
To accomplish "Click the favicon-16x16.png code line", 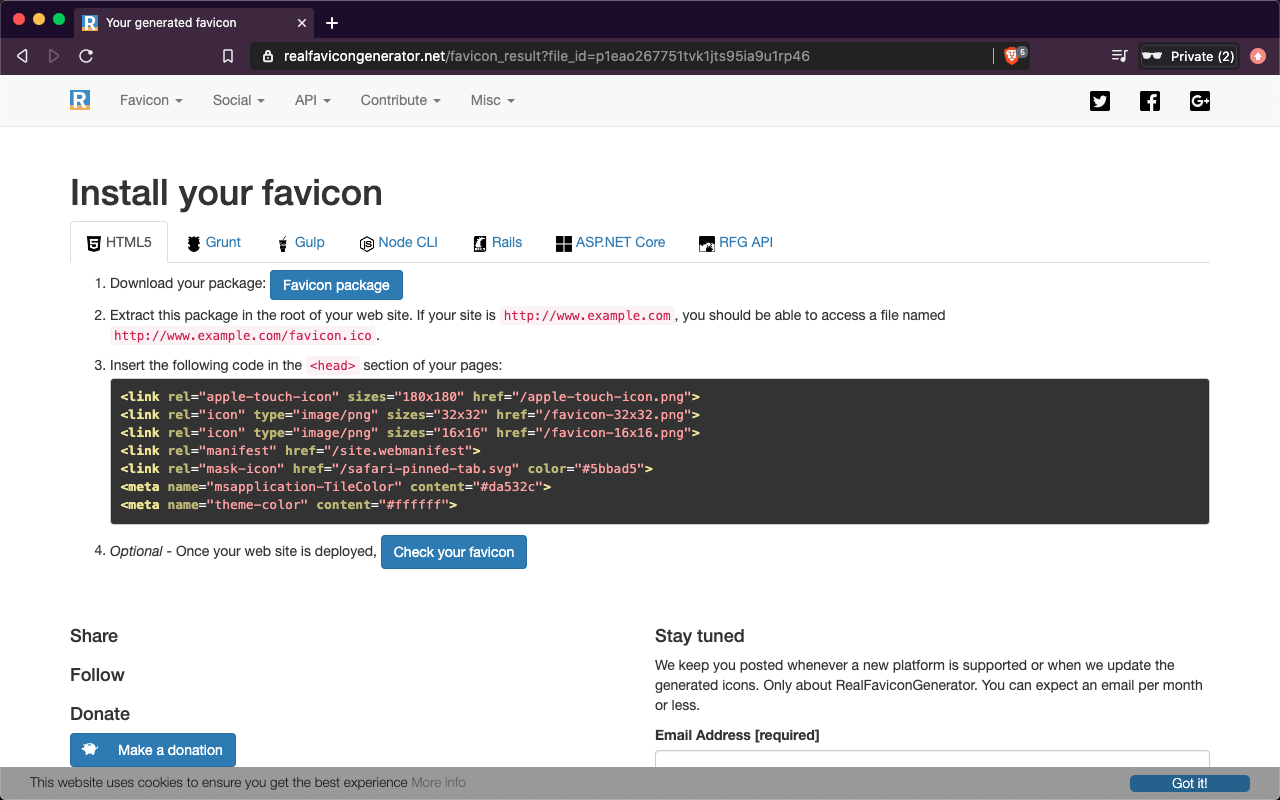I will click(x=410, y=433).
